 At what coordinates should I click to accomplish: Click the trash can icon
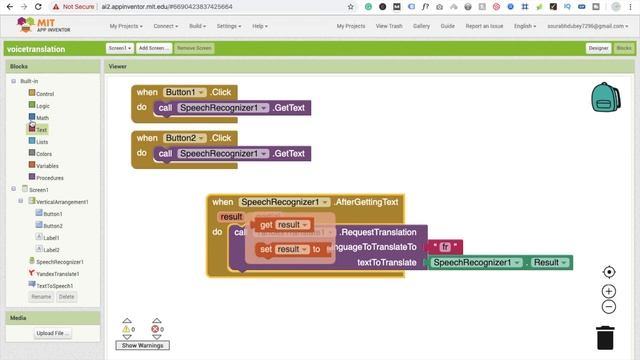[x=605, y=338]
